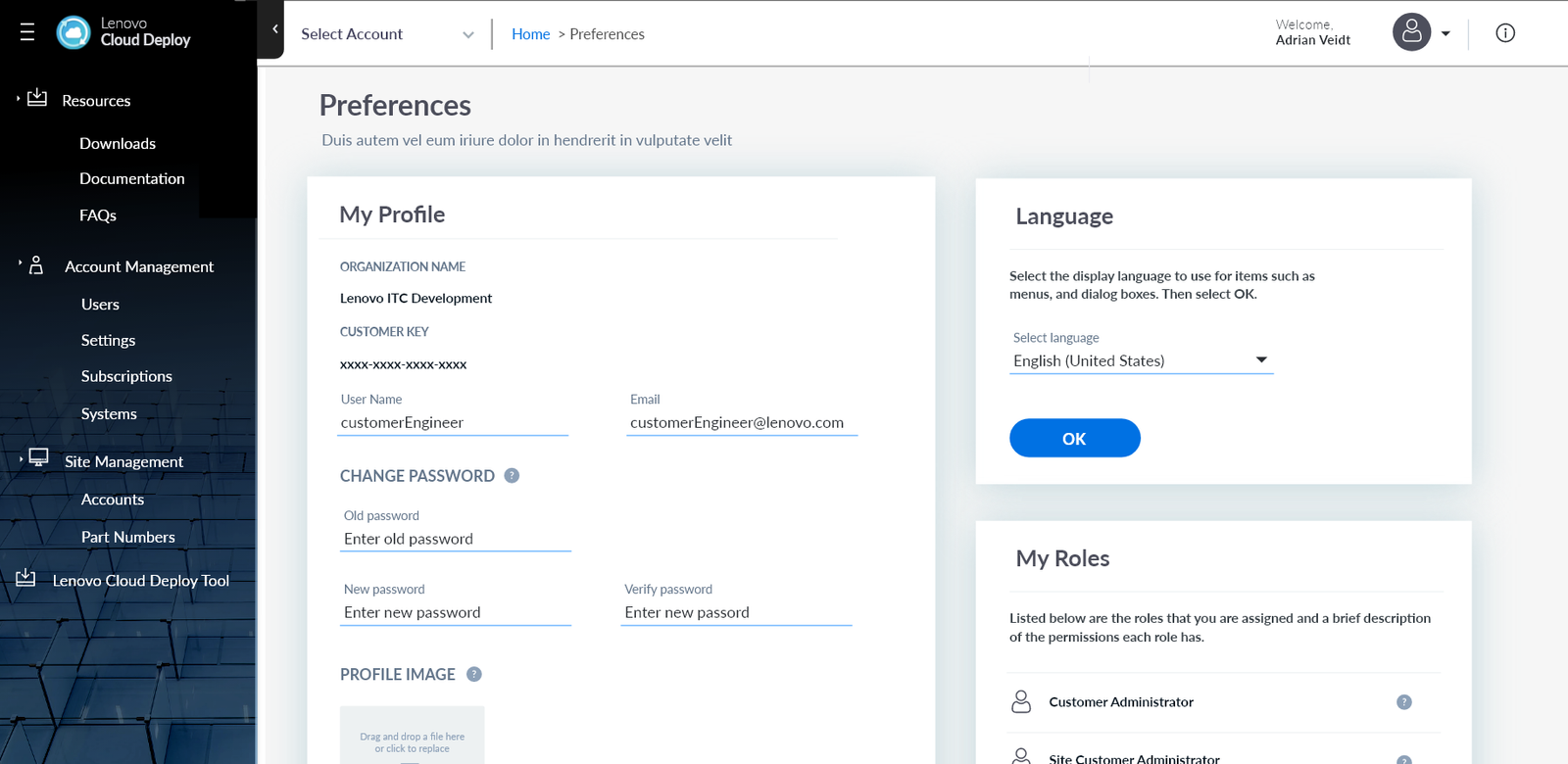Image resolution: width=1568 pixels, height=764 pixels.
Task: Go to Subscriptions in the sidebar
Action: pyautogui.click(x=126, y=376)
